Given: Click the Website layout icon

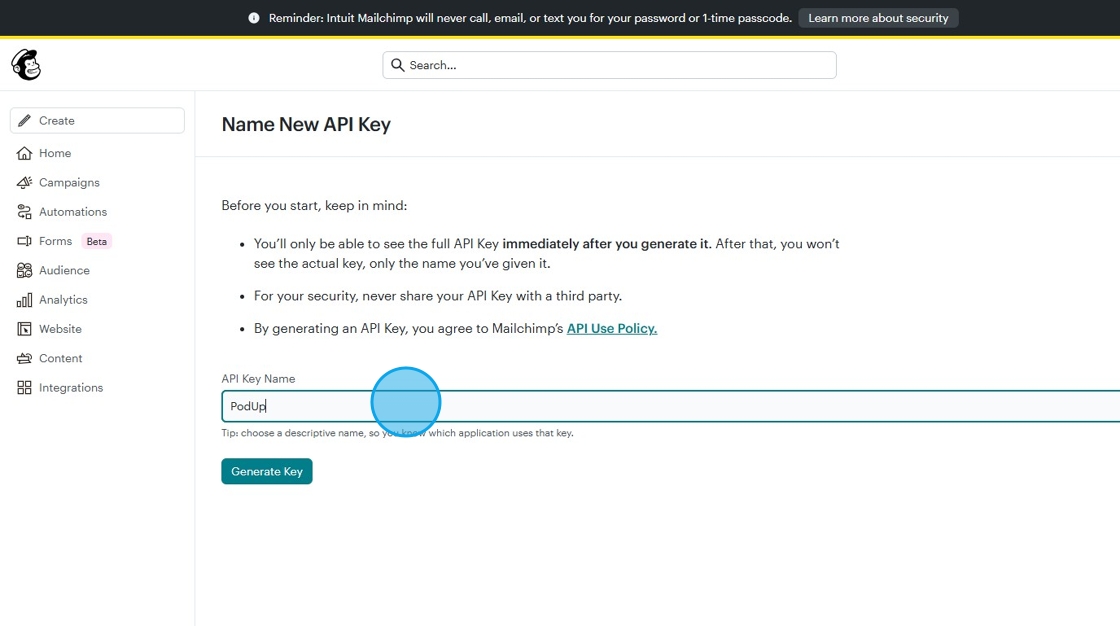Looking at the screenshot, I should (24, 329).
